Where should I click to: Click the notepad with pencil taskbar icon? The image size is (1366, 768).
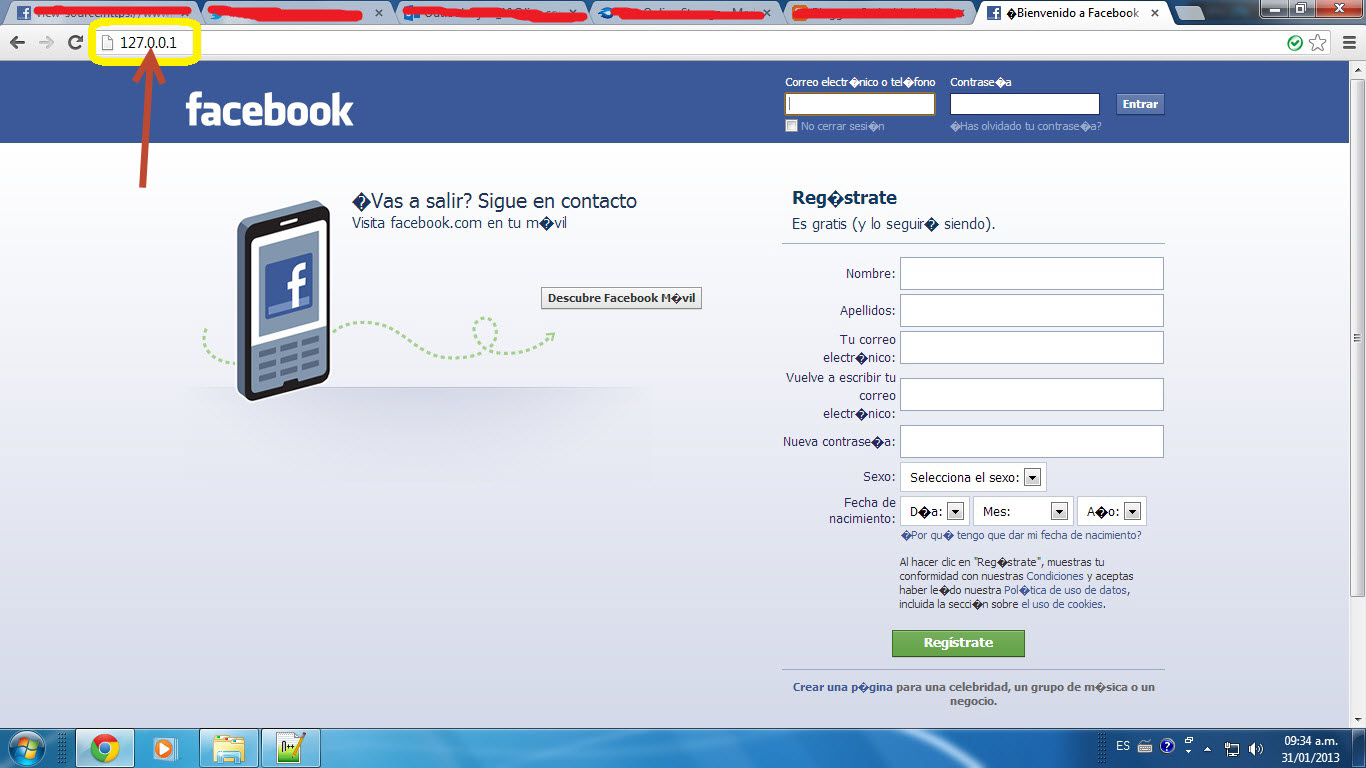click(290, 748)
